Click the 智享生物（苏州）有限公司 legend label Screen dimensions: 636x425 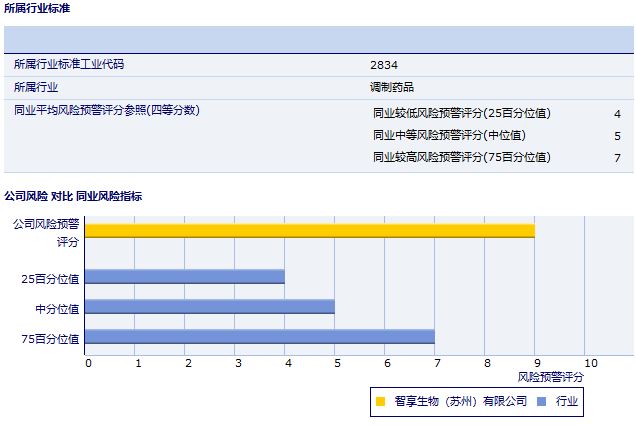tap(461, 401)
